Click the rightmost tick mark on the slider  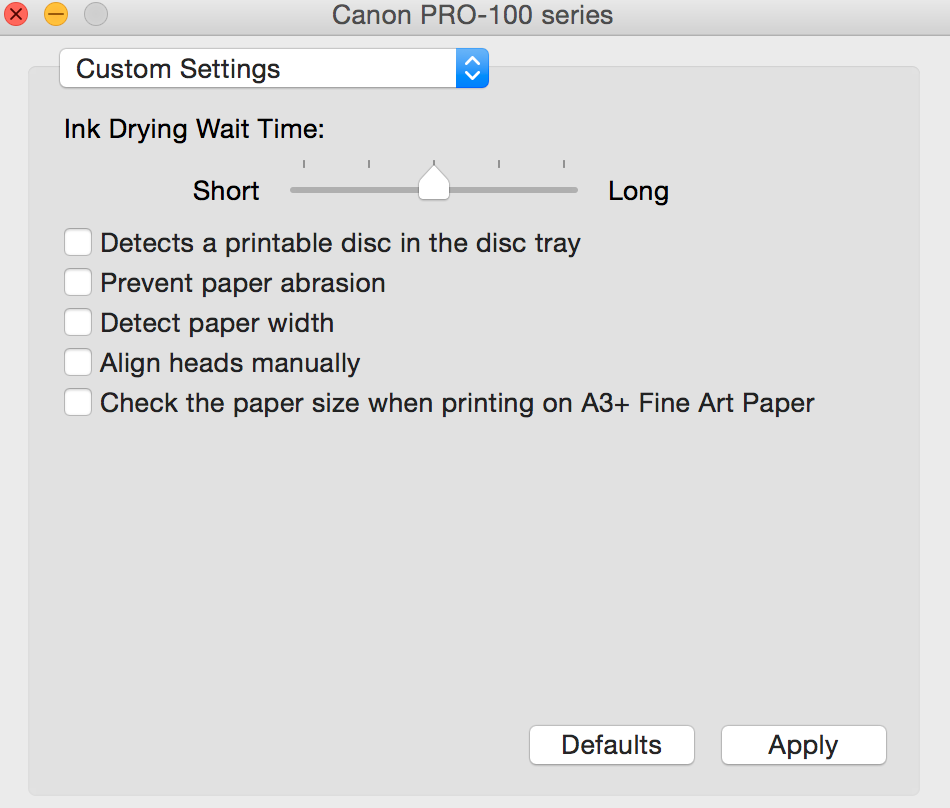pos(563,163)
